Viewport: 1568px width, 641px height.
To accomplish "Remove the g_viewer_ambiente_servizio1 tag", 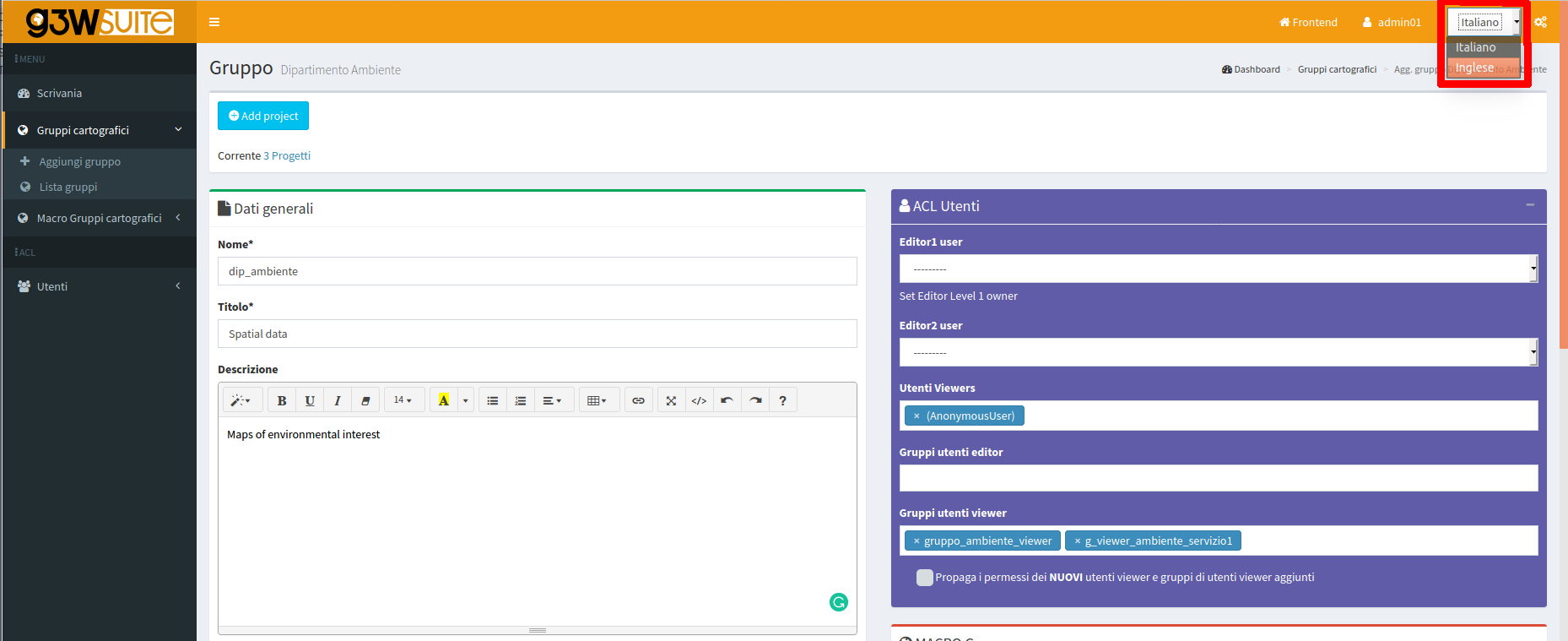I will pyautogui.click(x=1077, y=541).
